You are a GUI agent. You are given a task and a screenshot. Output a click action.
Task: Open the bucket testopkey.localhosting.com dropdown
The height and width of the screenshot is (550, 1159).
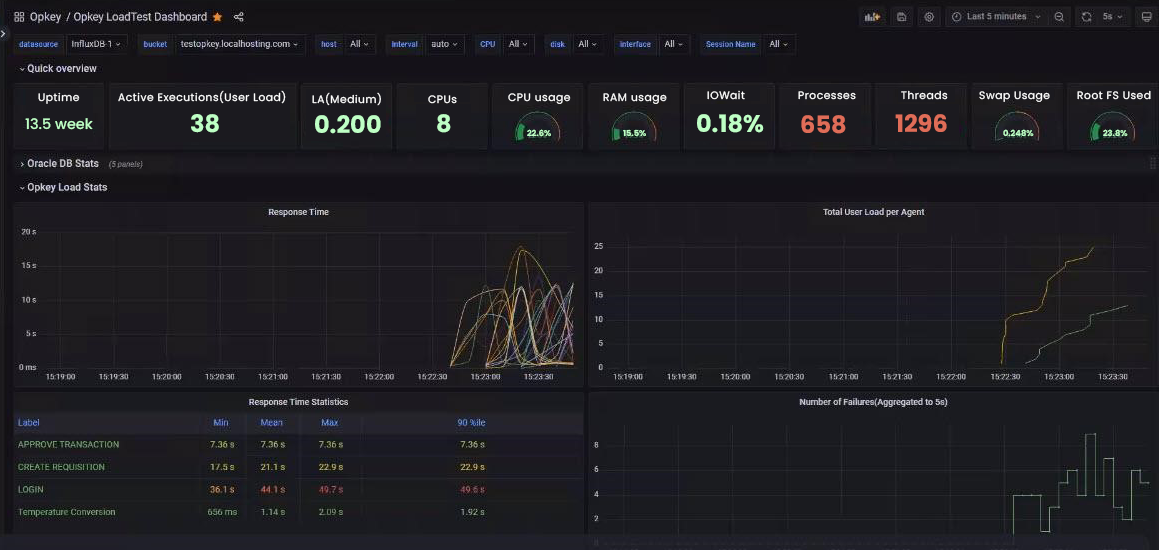[240, 44]
